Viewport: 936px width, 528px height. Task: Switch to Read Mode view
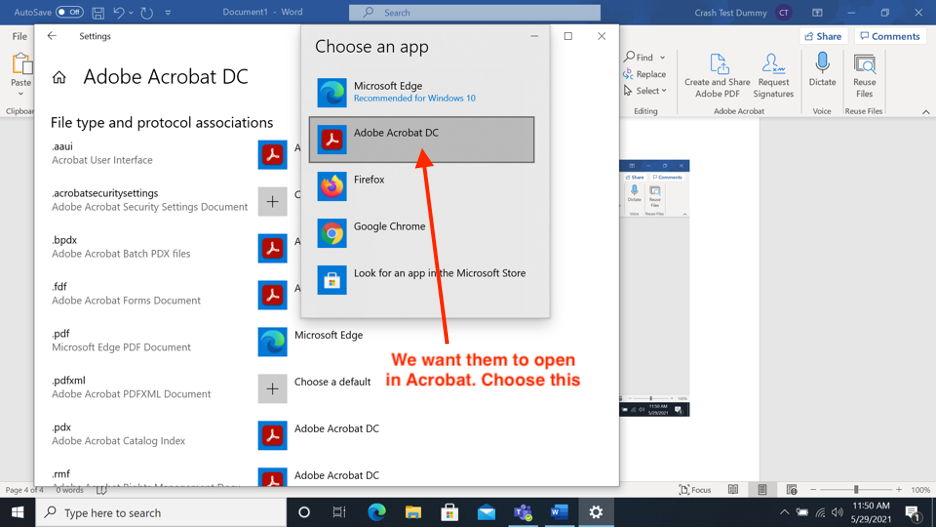click(x=733, y=490)
